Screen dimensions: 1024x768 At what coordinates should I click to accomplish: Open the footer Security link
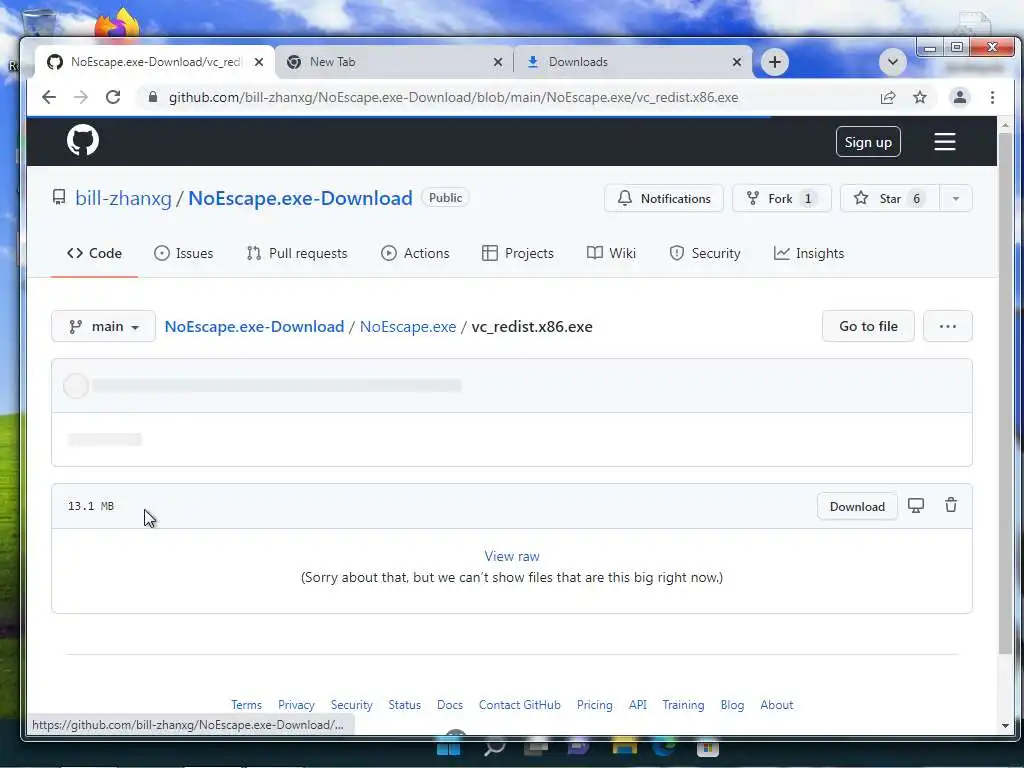point(351,705)
